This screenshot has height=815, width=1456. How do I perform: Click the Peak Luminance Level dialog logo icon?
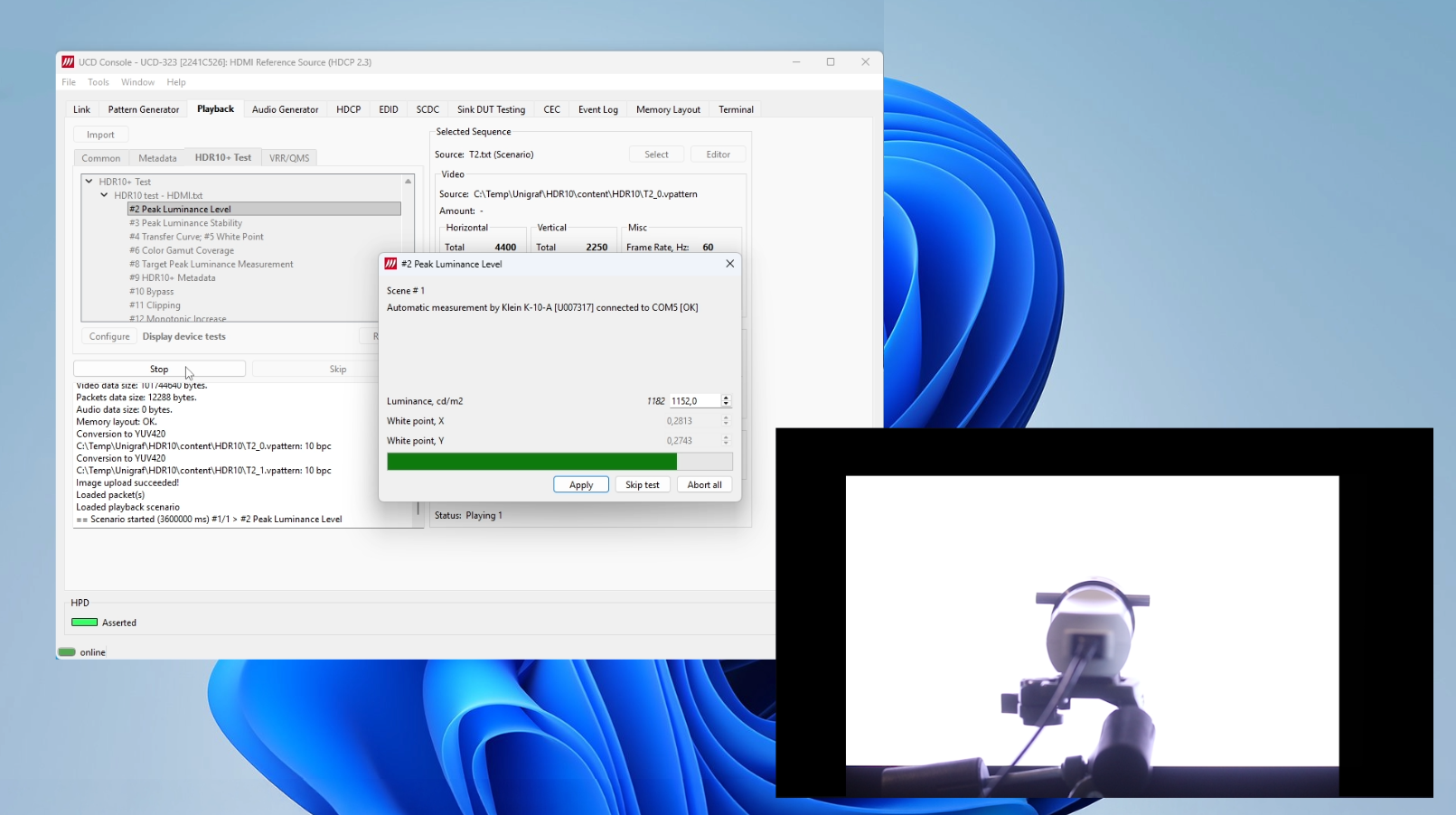tap(390, 264)
